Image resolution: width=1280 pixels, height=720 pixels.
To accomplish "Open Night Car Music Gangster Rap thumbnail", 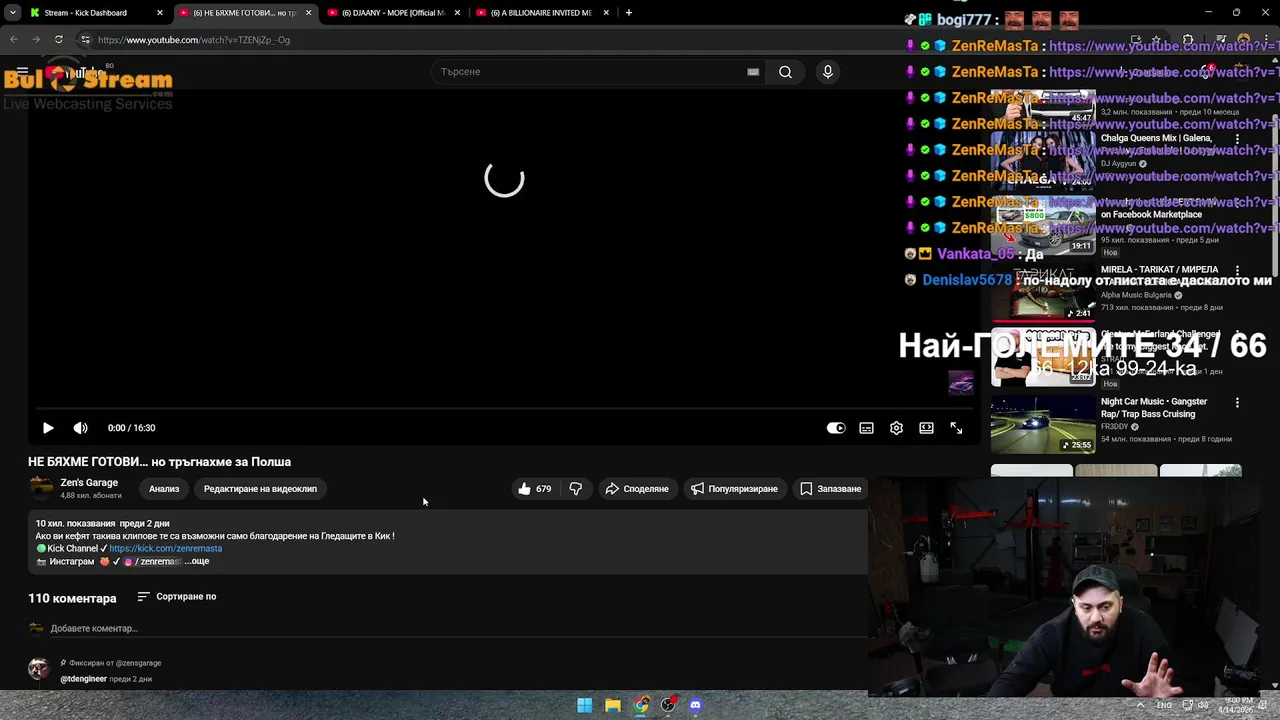I will click(x=1043, y=425).
